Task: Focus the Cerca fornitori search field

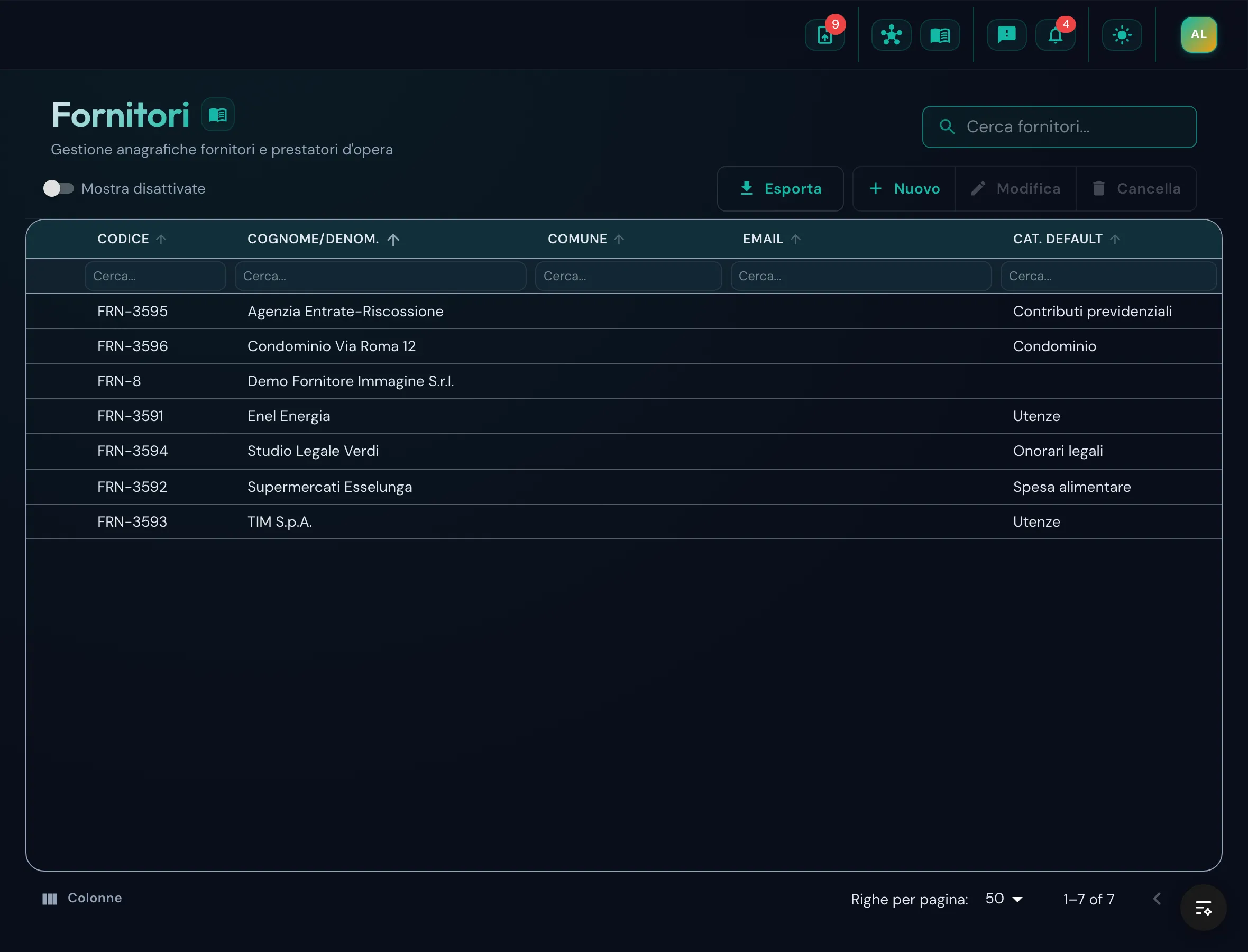Action: pyautogui.click(x=1059, y=127)
